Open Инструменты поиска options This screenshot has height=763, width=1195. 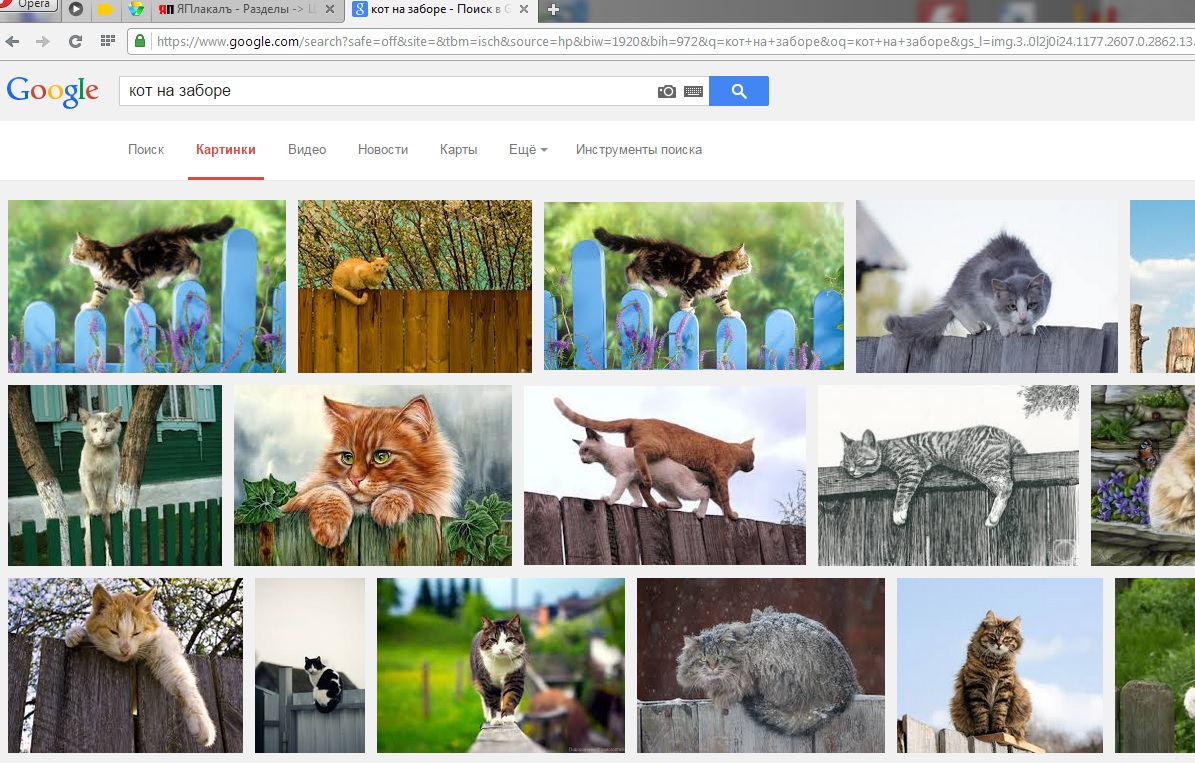639,149
